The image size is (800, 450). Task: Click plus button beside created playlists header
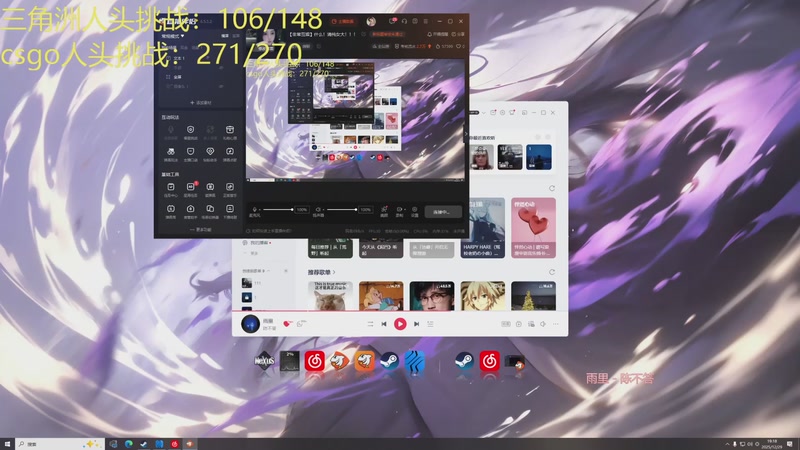286,270
